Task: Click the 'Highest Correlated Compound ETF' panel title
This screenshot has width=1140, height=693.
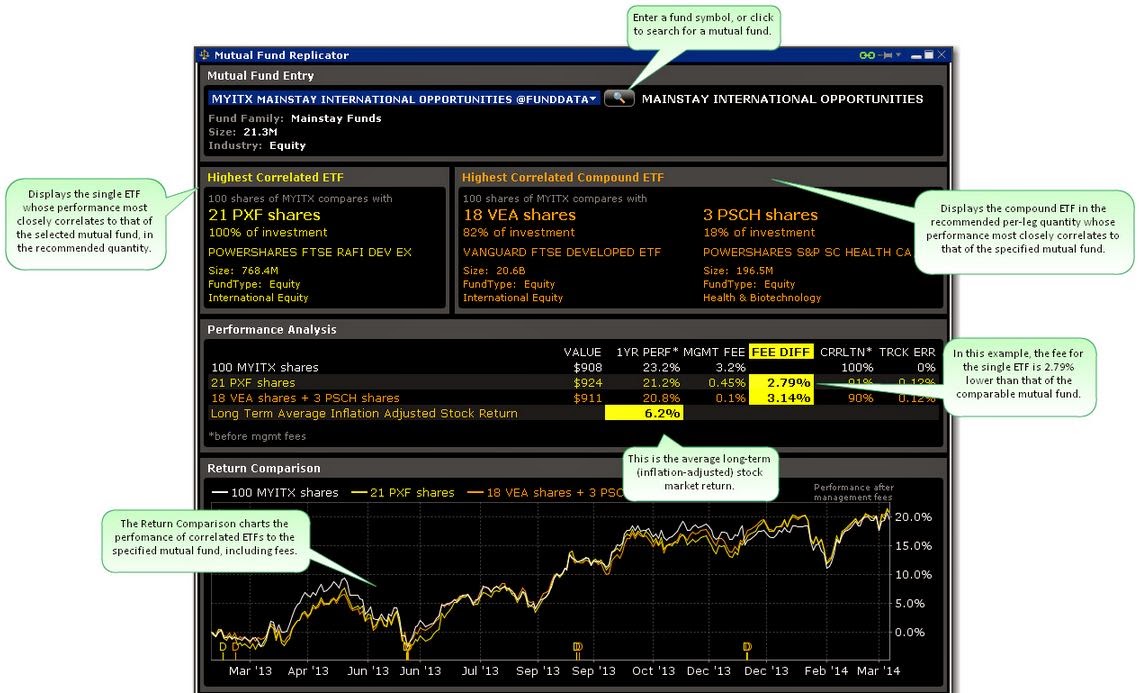Action: 562,177
